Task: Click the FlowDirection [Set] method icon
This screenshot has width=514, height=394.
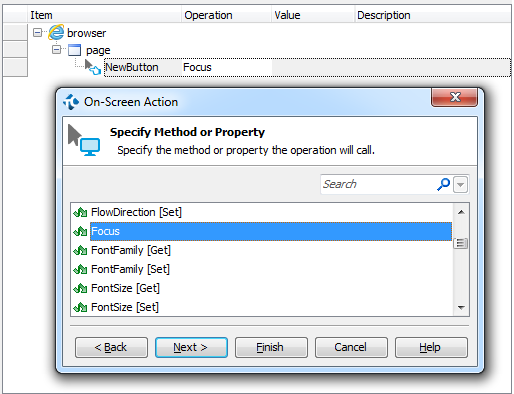Action: [80, 212]
